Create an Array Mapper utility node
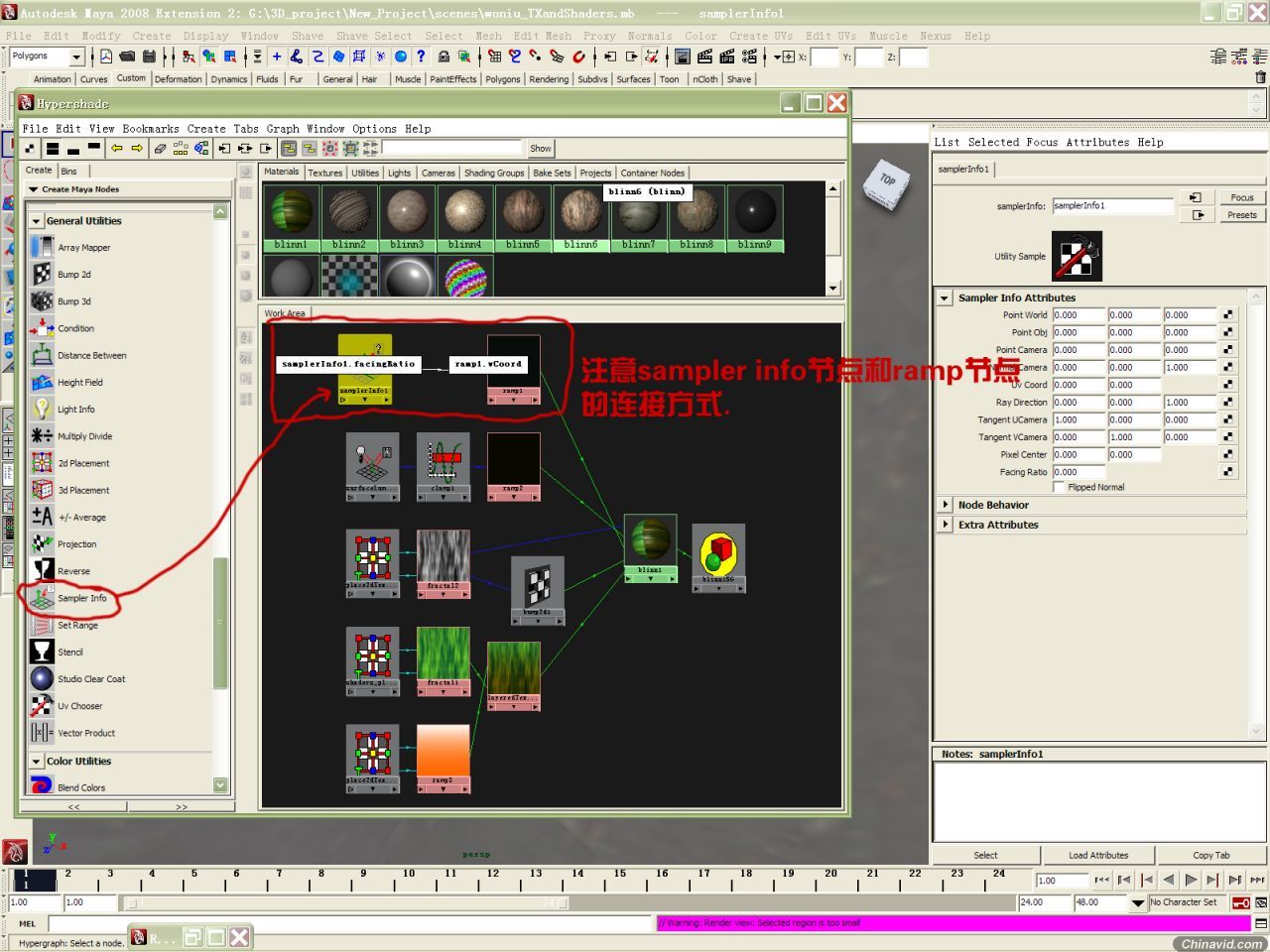 tap(71, 247)
